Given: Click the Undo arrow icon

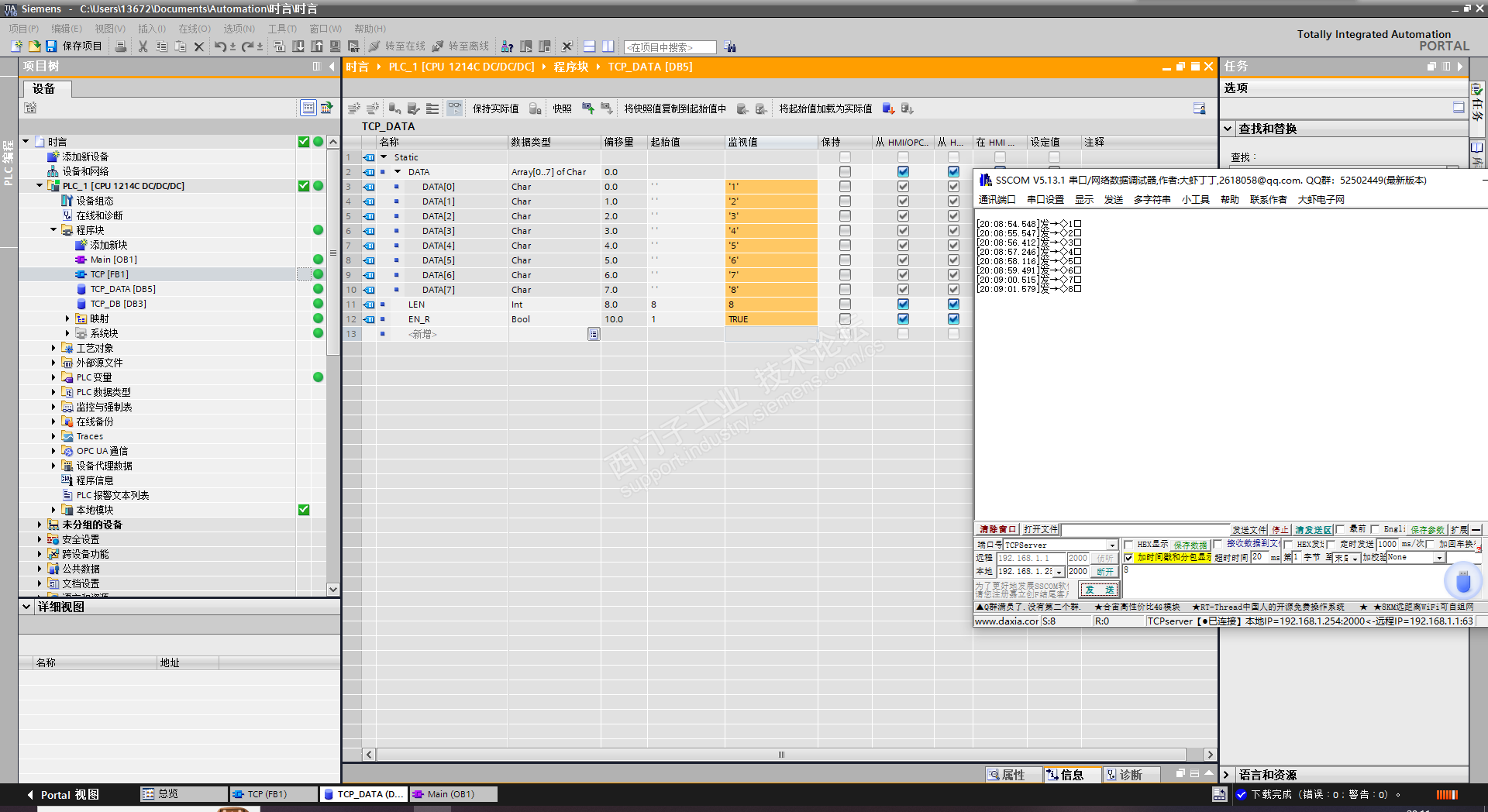Looking at the screenshot, I should pos(220,46).
